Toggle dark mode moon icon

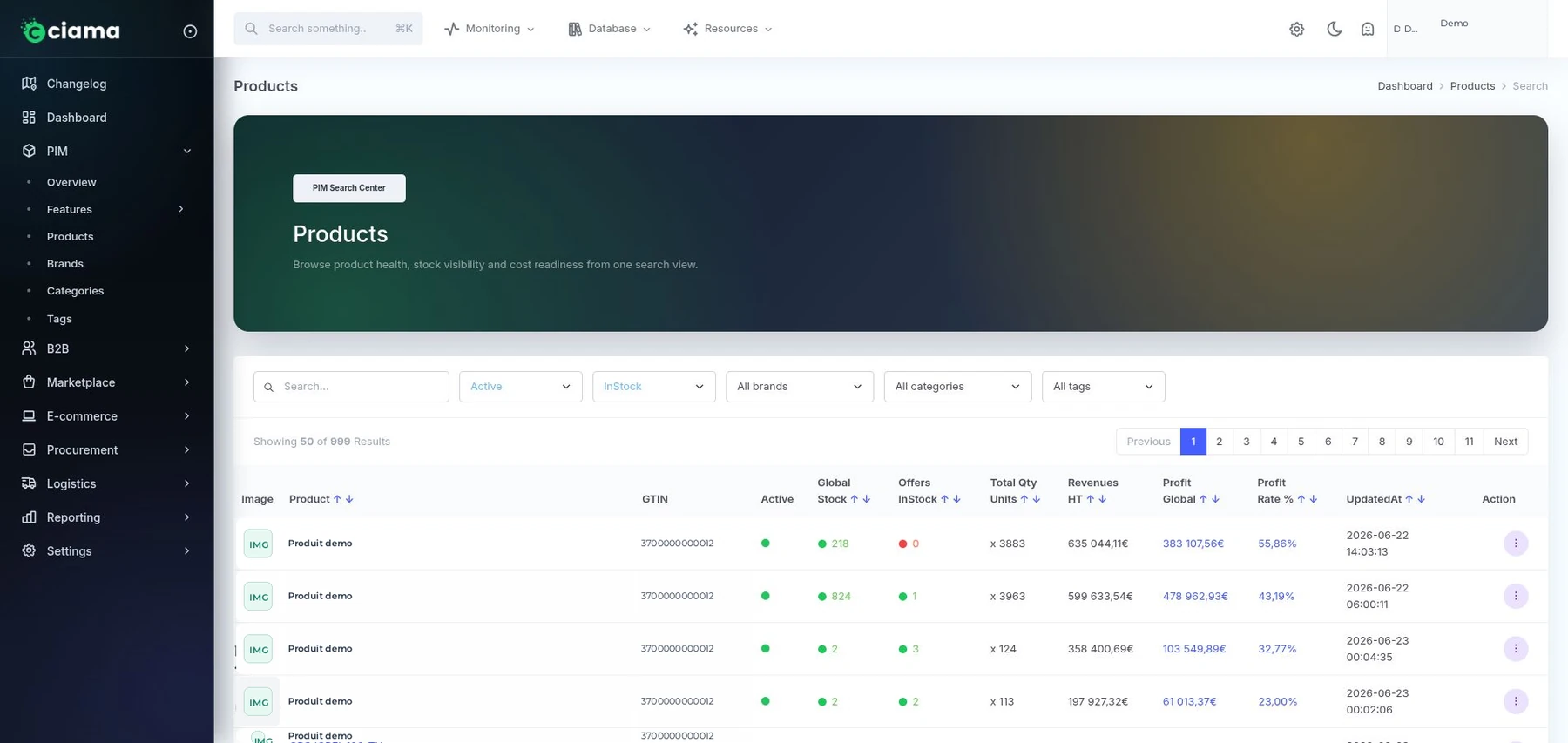(x=1334, y=29)
